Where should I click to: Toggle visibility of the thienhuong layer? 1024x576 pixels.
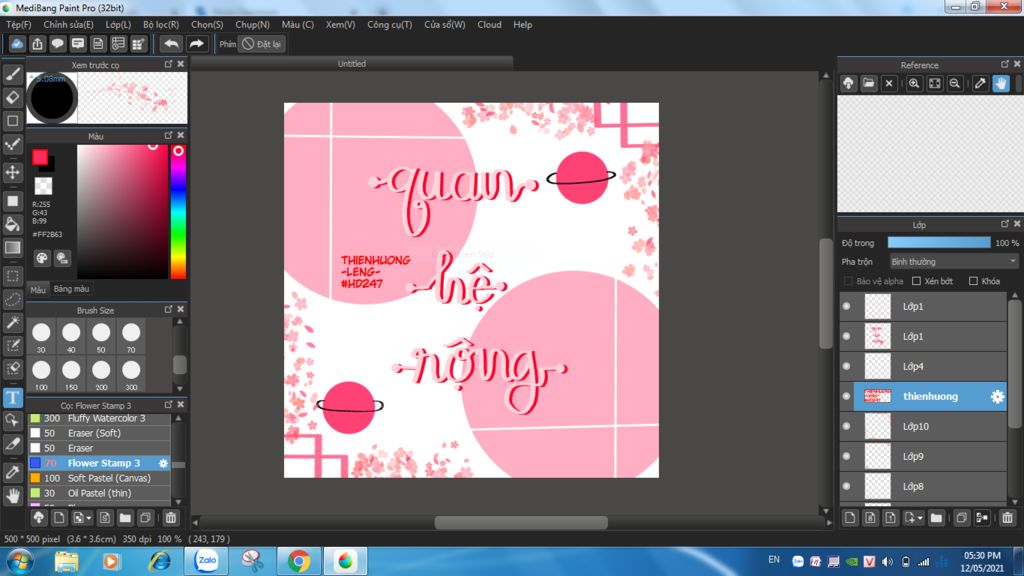(x=847, y=396)
